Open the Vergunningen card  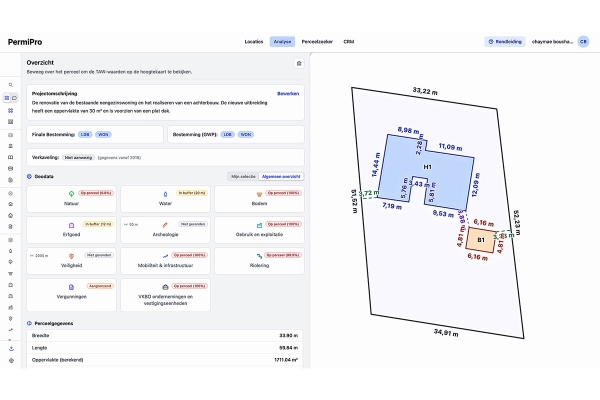pos(72,295)
